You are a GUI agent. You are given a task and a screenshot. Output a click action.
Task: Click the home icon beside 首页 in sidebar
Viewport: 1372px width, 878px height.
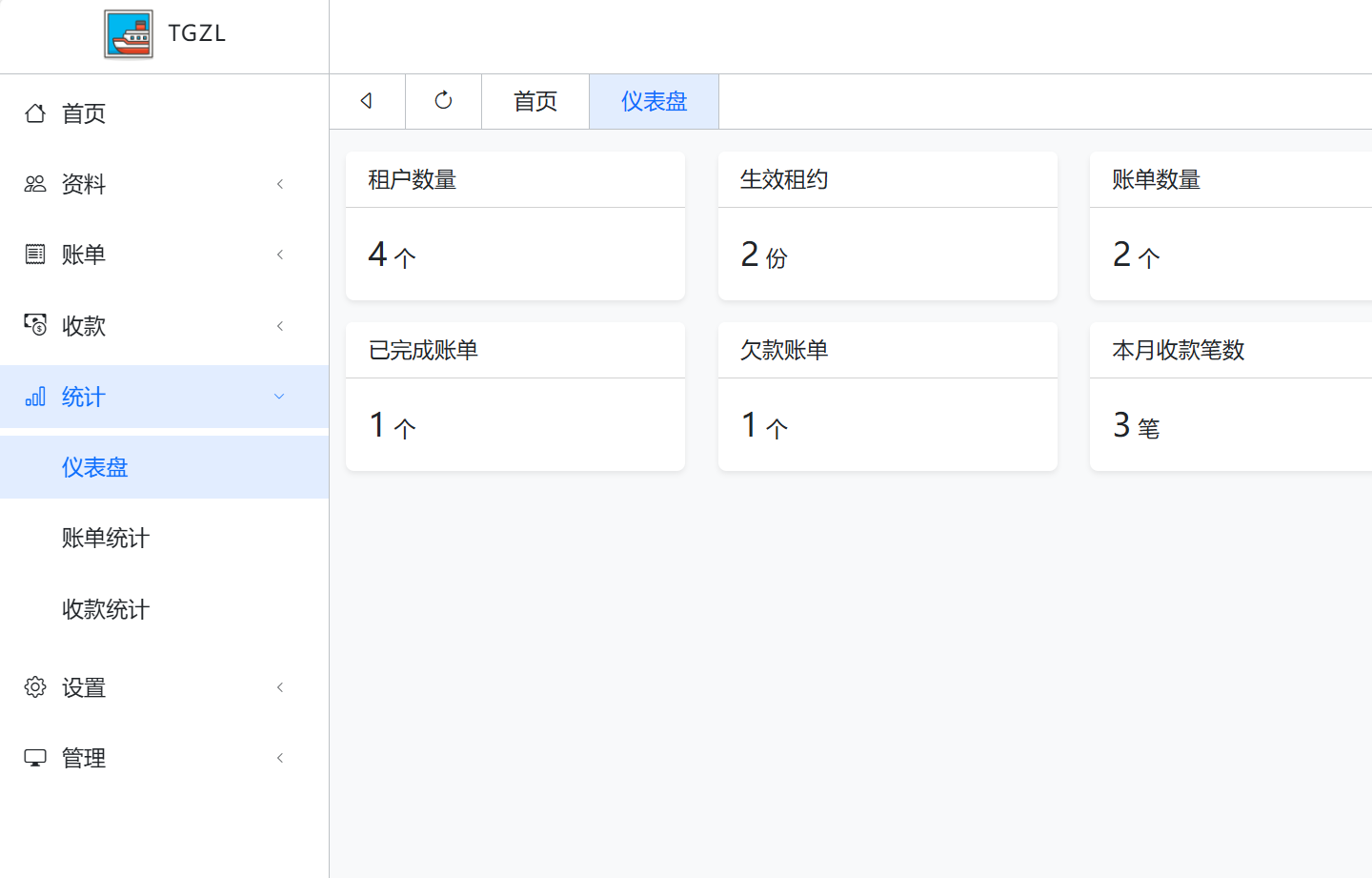click(x=35, y=113)
